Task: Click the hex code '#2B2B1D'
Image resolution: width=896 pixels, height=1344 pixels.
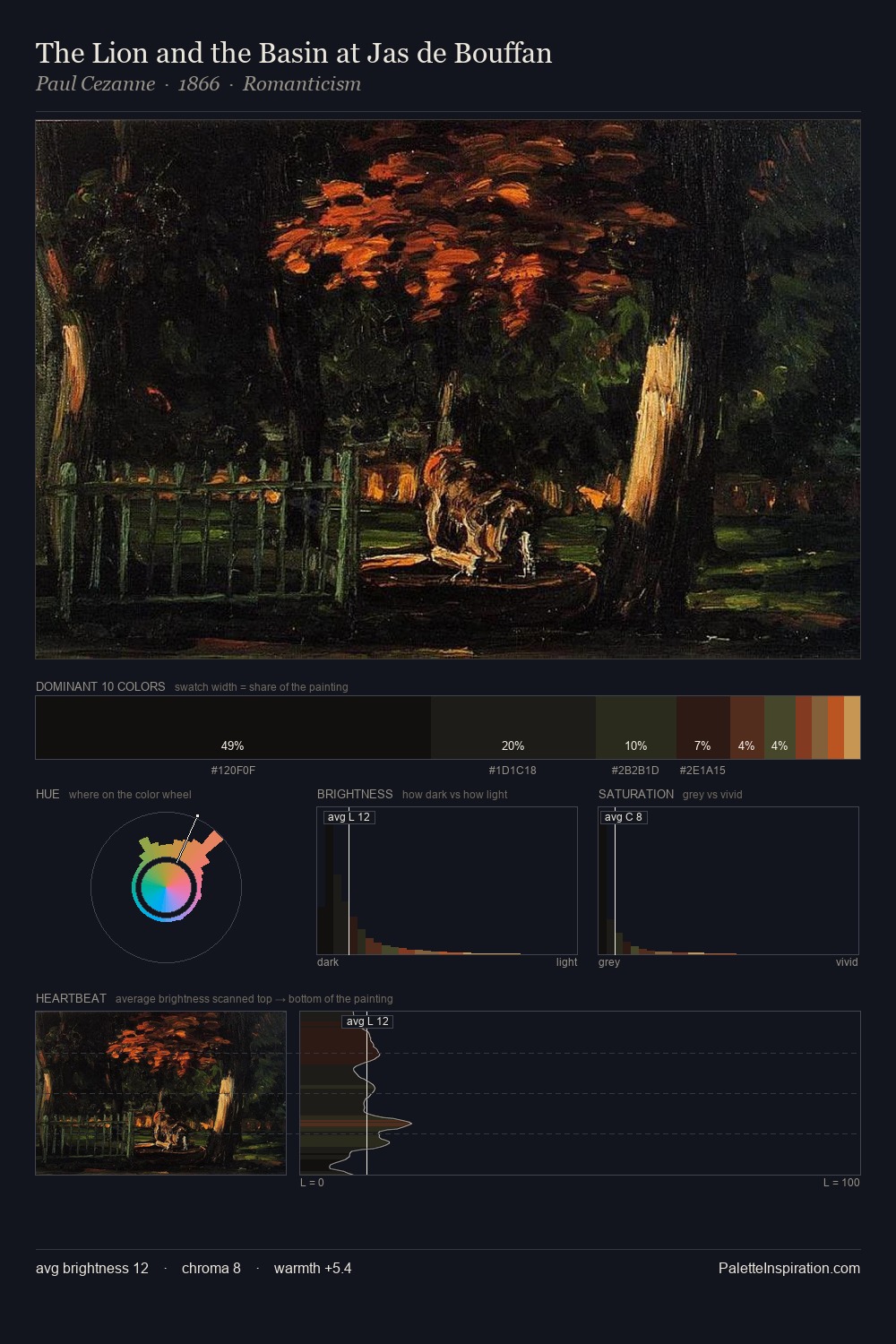Action: (x=635, y=770)
